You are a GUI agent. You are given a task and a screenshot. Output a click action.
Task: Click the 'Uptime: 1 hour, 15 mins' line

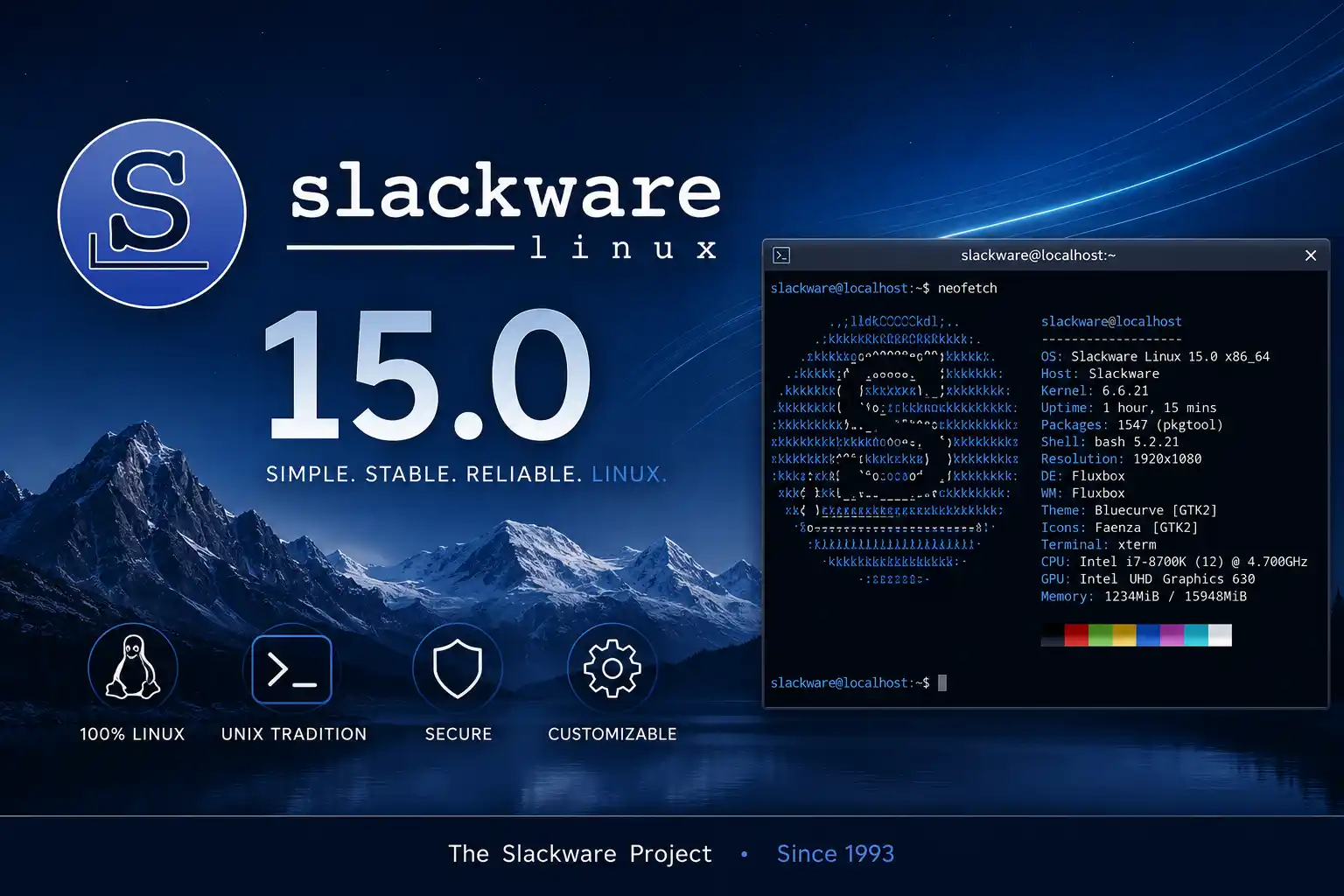point(1129,408)
